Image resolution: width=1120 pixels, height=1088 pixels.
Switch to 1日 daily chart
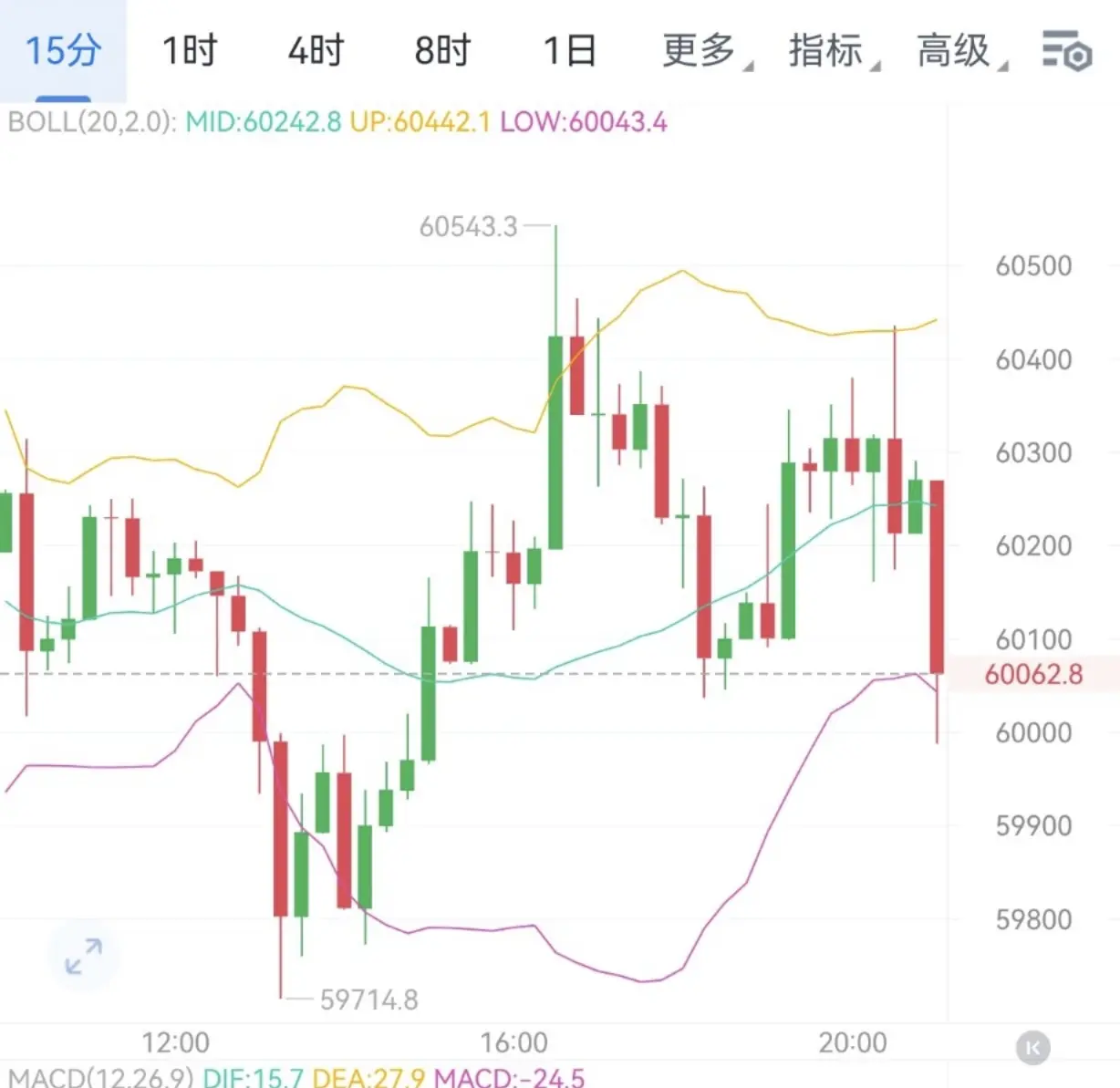point(569,51)
